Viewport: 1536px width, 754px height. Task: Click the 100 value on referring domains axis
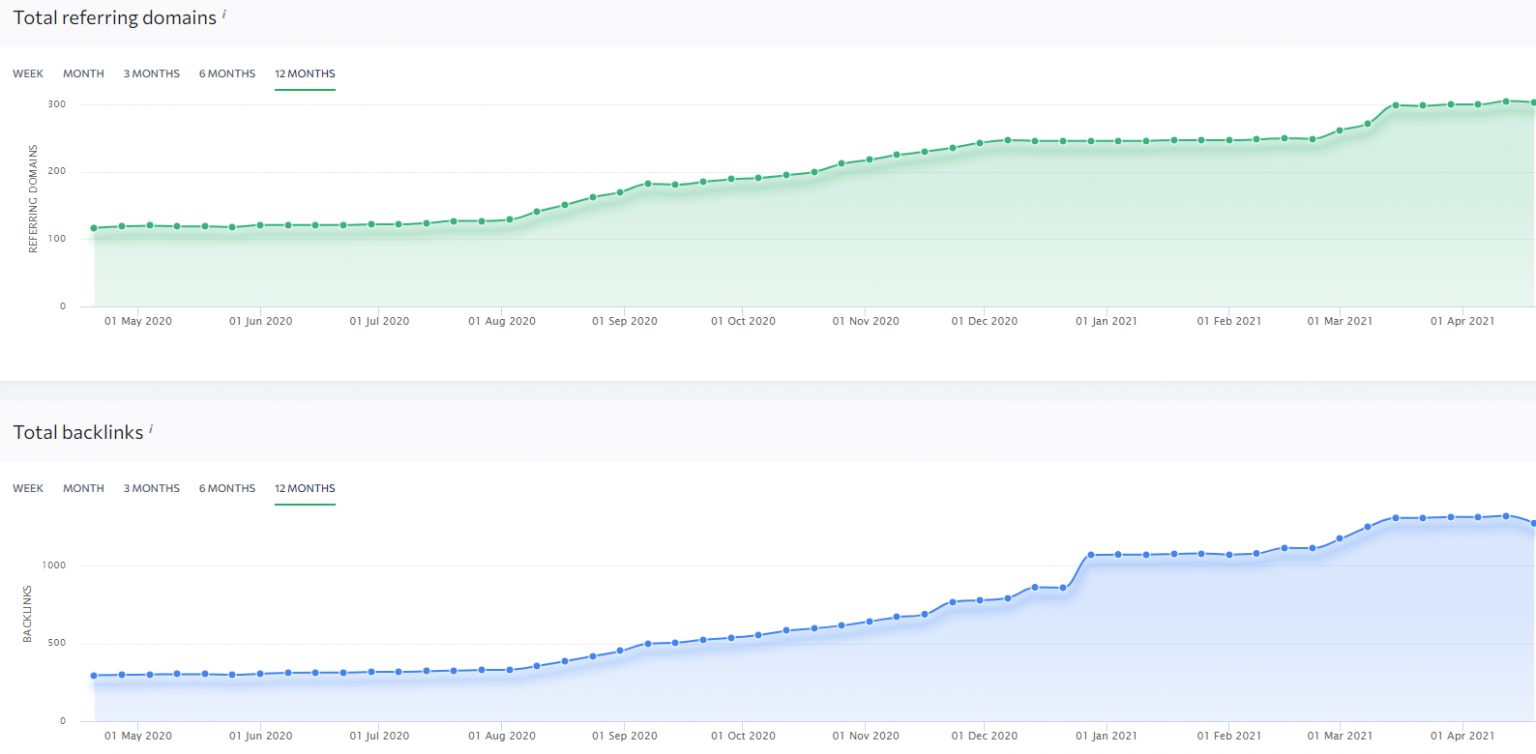57,239
